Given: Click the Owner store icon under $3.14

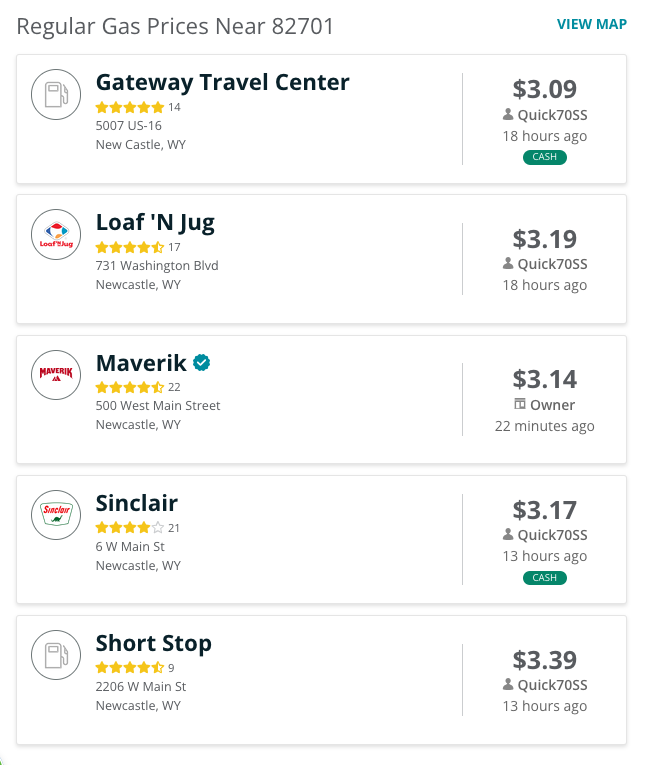Looking at the screenshot, I should 520,404.
